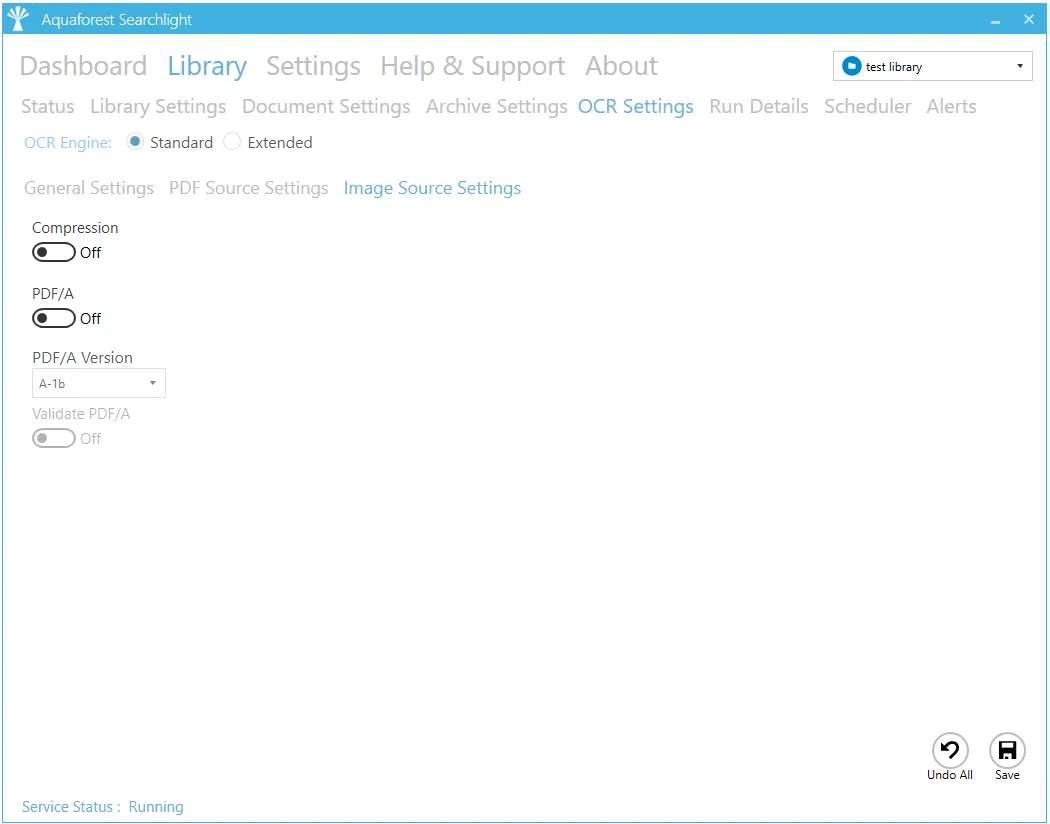This screenshot has height=824, width=1050.
Task: Go to the Scheduler sub-tab
Action: pos(867,107)
